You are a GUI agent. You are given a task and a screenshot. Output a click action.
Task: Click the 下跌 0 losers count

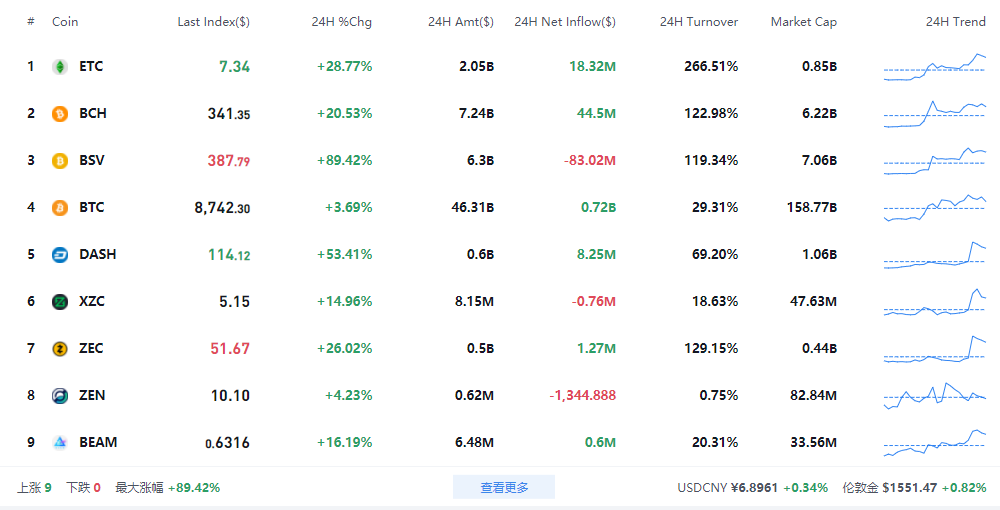(x=84, y=488)
